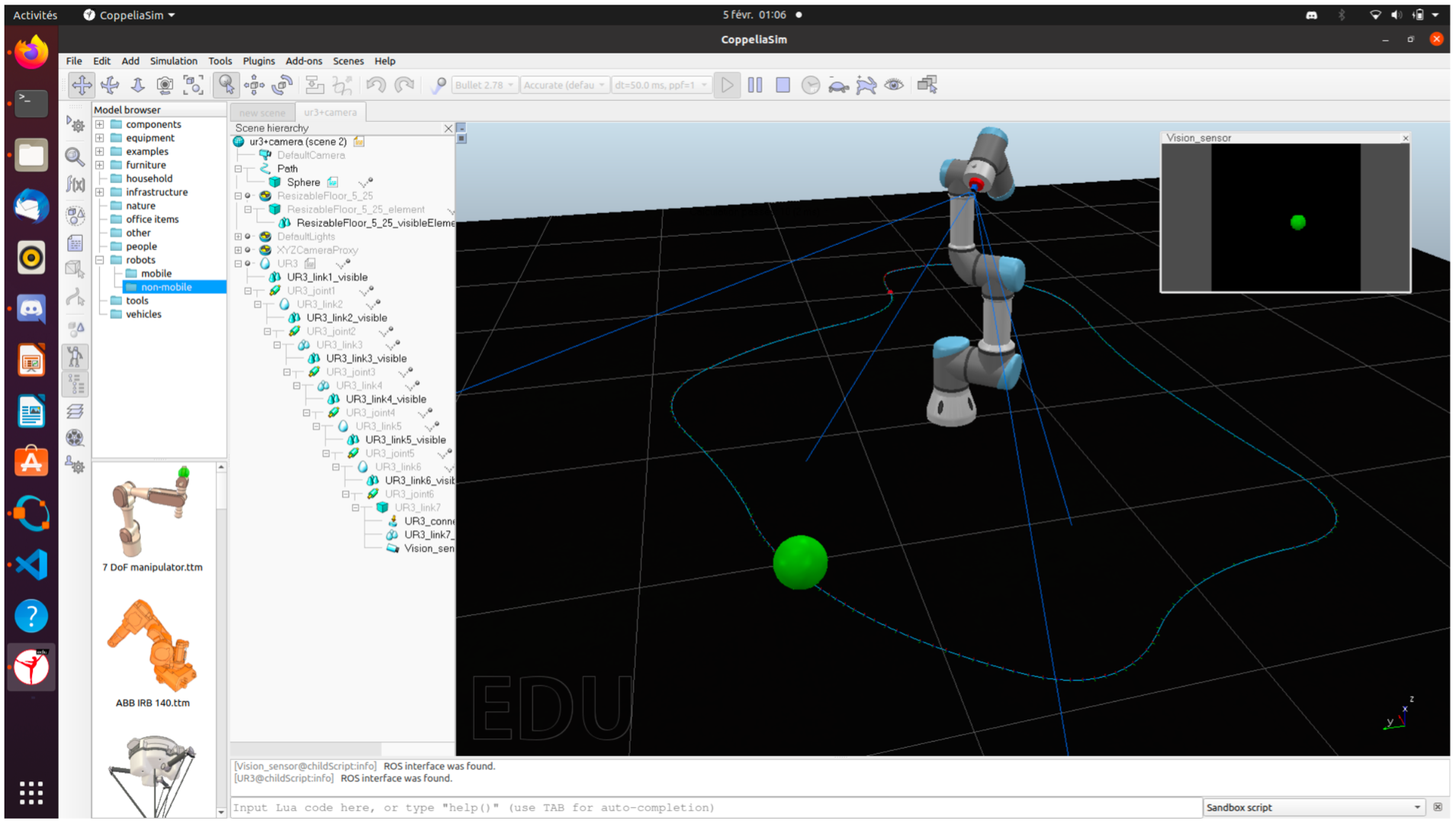Collapse the UR3 node in scene hierarchy
This screenshot has width=1456, height=824.
[x=238, y=264]
